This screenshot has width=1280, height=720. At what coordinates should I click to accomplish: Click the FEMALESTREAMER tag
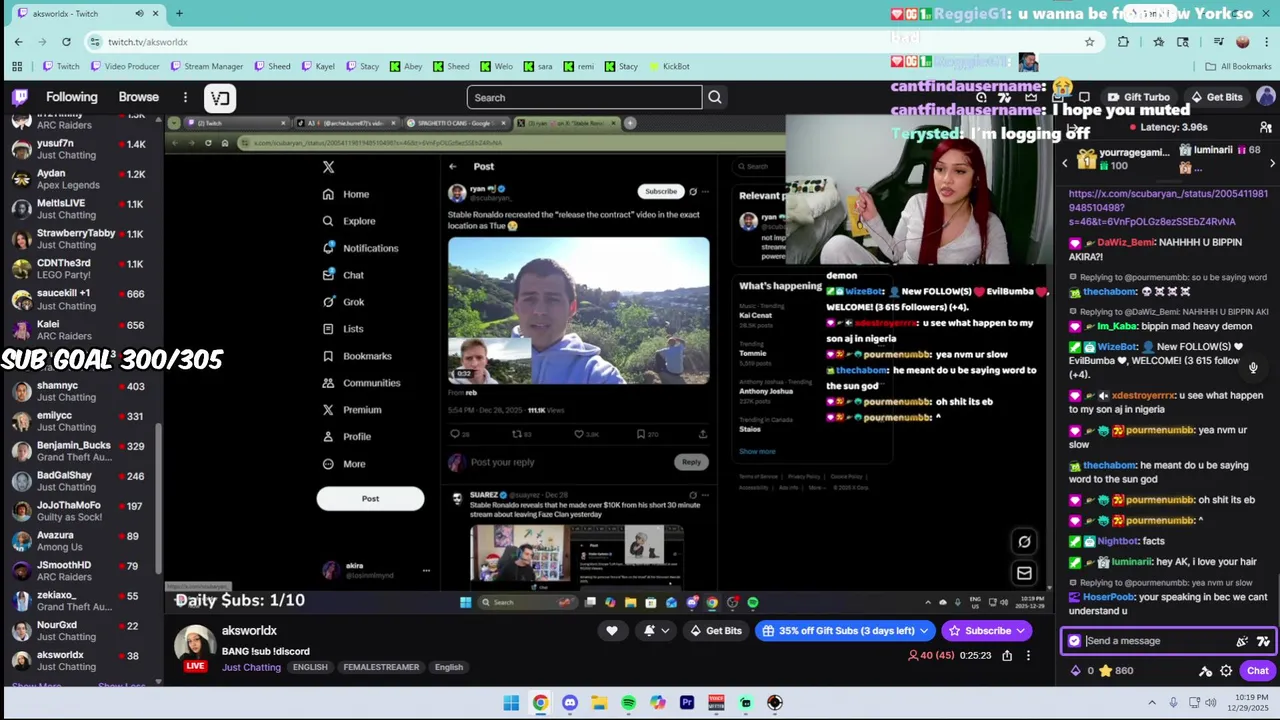pyautogui.click(x=381, y=667)
